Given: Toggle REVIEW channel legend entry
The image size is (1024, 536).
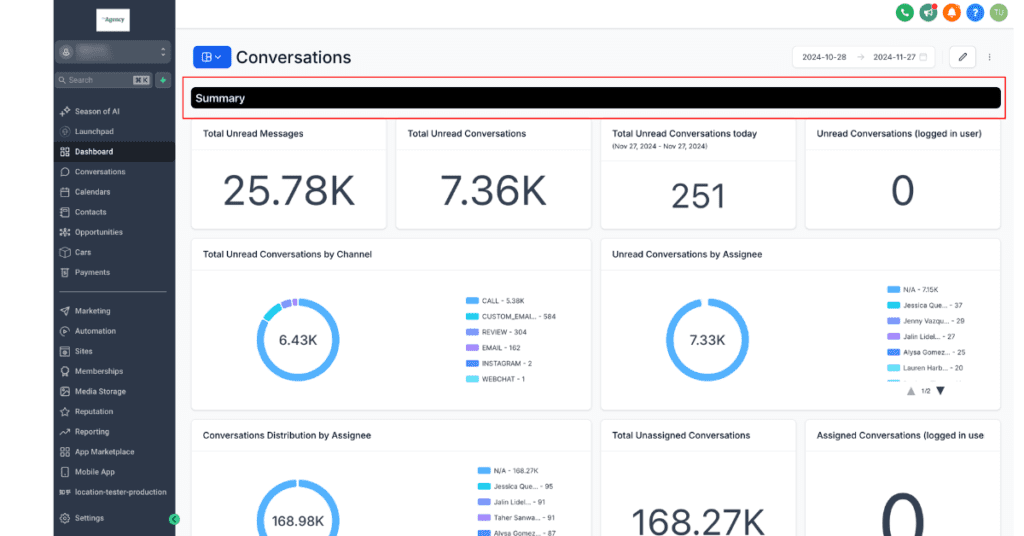Looking at the screenshot, I should click(503, 331).
